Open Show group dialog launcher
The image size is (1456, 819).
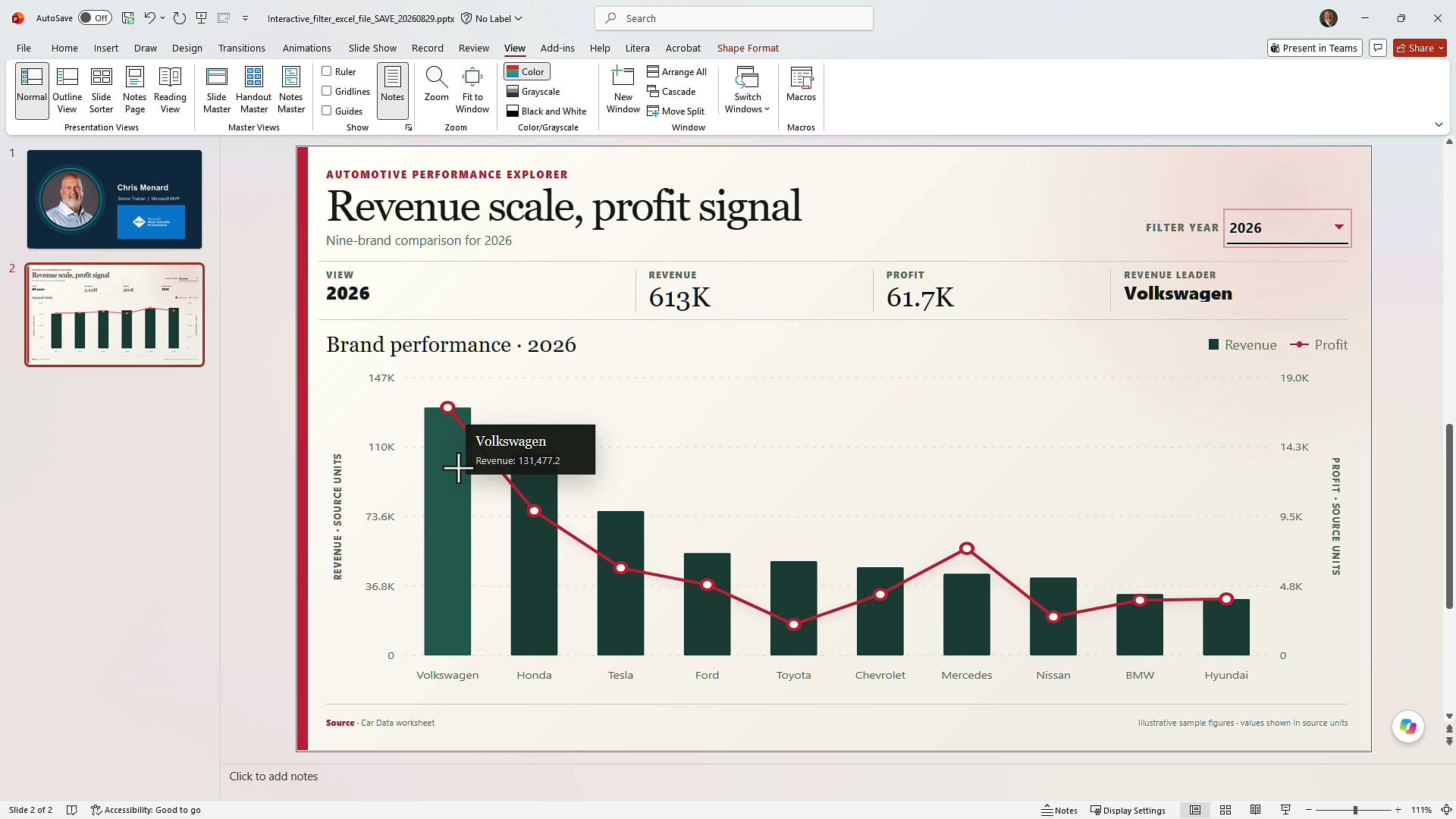coord(409,127)
